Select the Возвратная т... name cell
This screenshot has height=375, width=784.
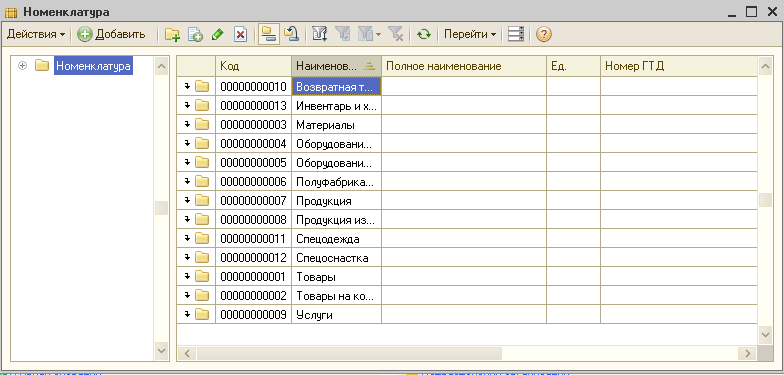336,86
